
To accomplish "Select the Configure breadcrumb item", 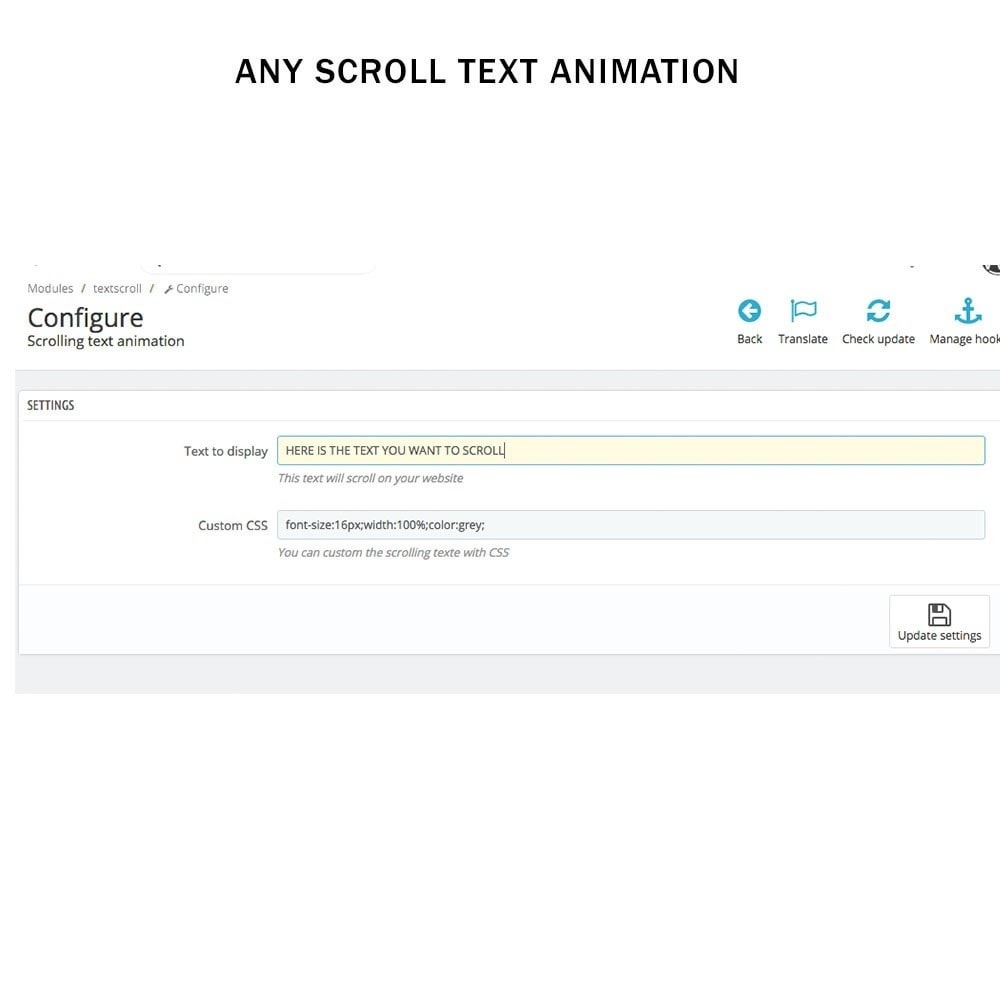I will point(202,288).
